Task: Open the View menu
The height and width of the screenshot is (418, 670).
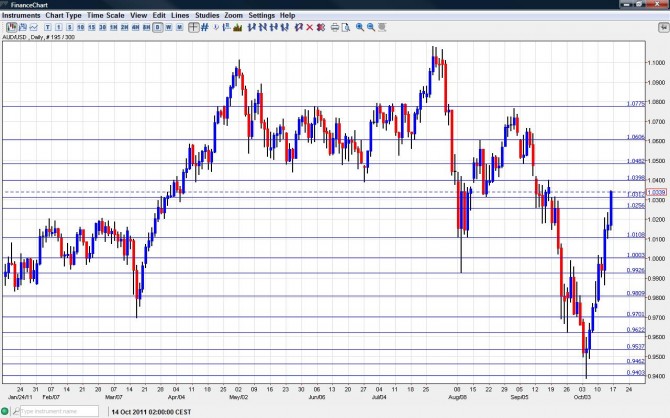Action: click(x=138, y=15)
